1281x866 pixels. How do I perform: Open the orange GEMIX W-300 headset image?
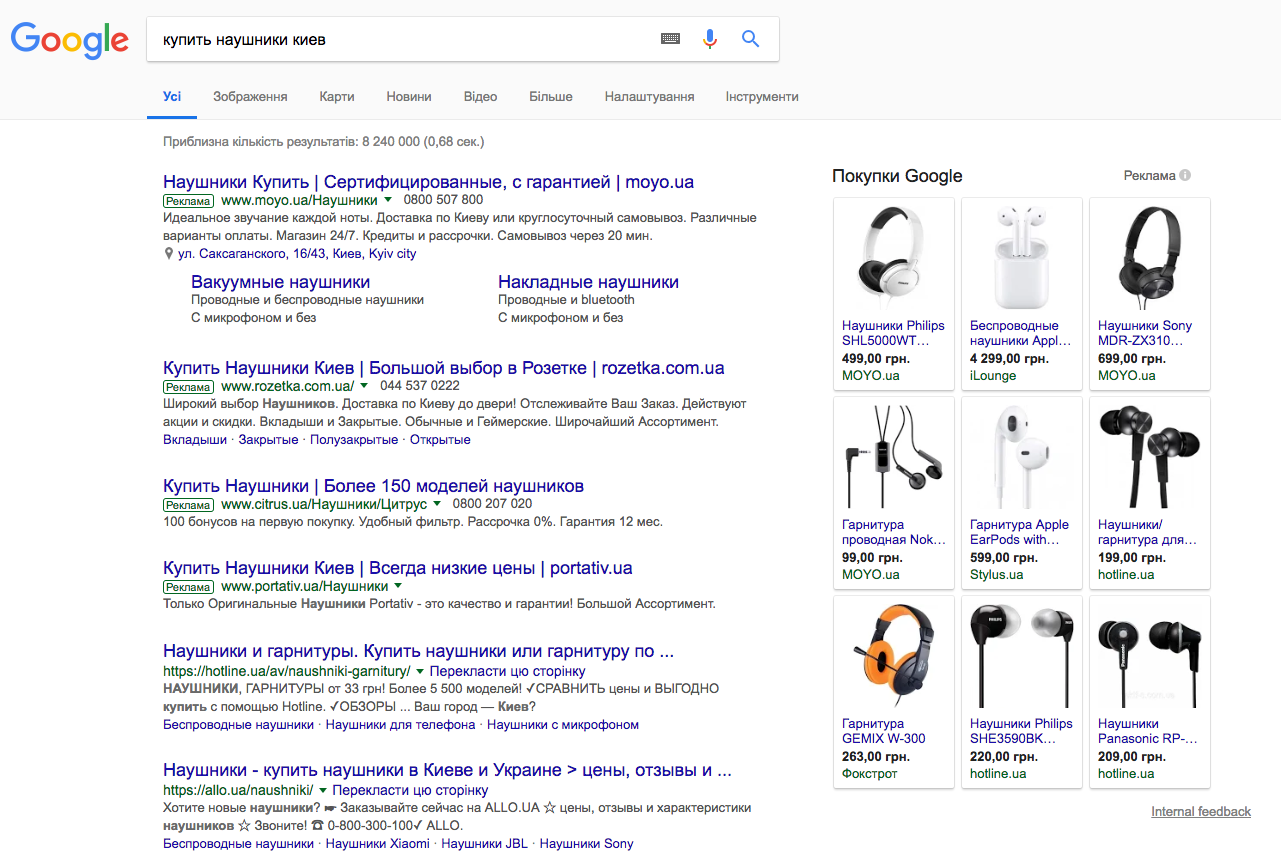pyautogui.click(x=893, y=655)
